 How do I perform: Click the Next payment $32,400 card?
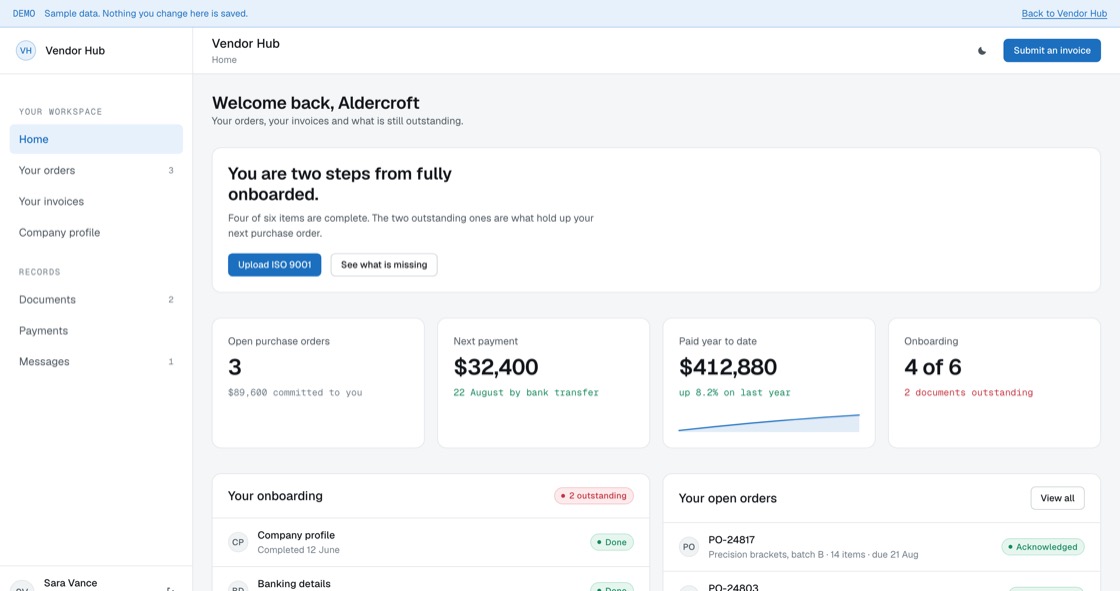[x=544, y=383]
